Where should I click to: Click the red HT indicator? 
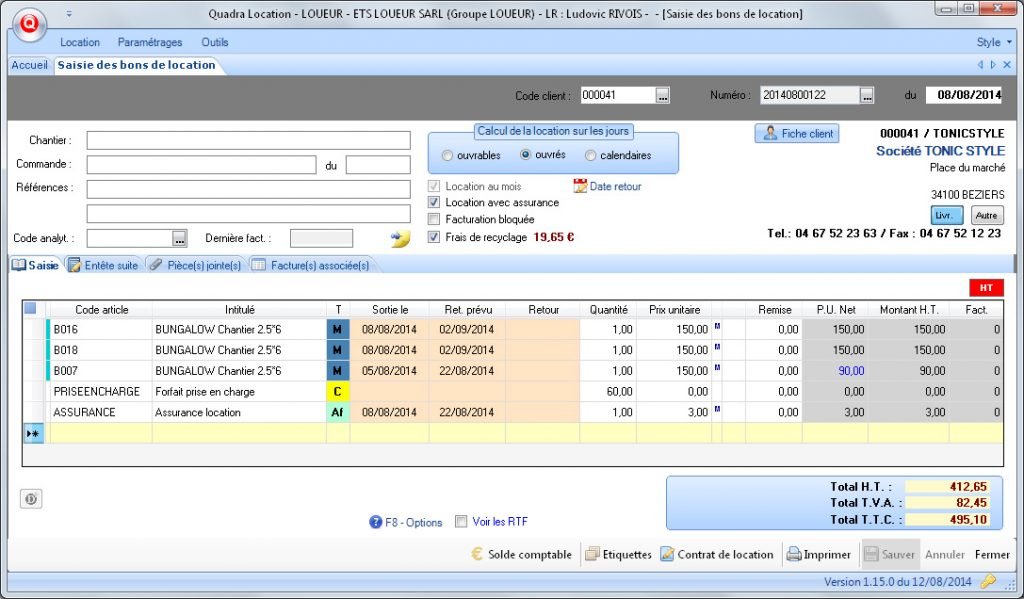point(988,287)
